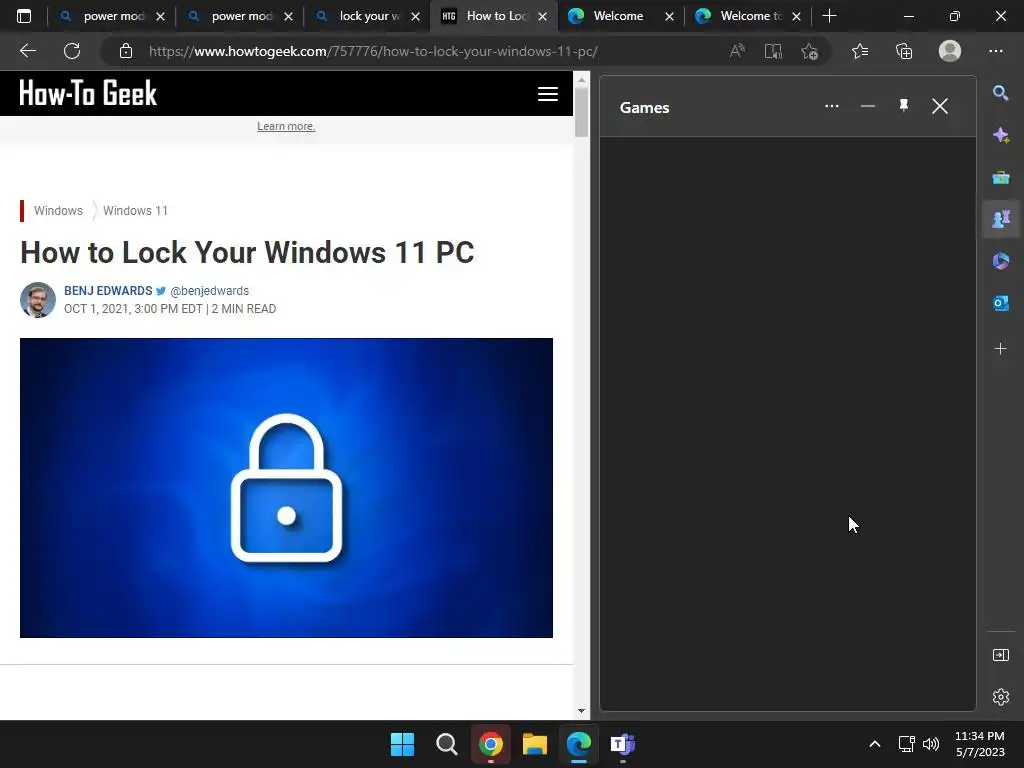Launch Chrome from the taskbar
Image resolution: width=1024 pixels, height=768 pixels.
coord(490,744)
